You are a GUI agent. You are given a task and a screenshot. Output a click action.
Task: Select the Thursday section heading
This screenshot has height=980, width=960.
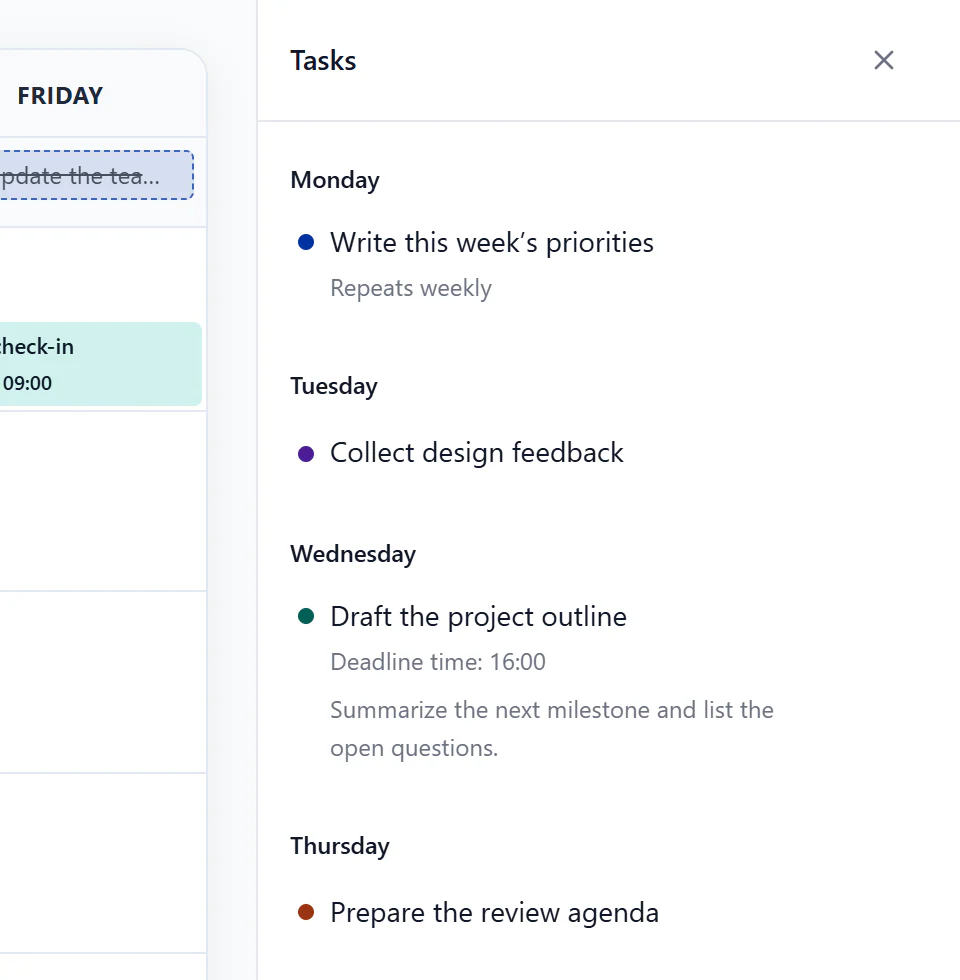pyautogui.click(x=340, y=846)
